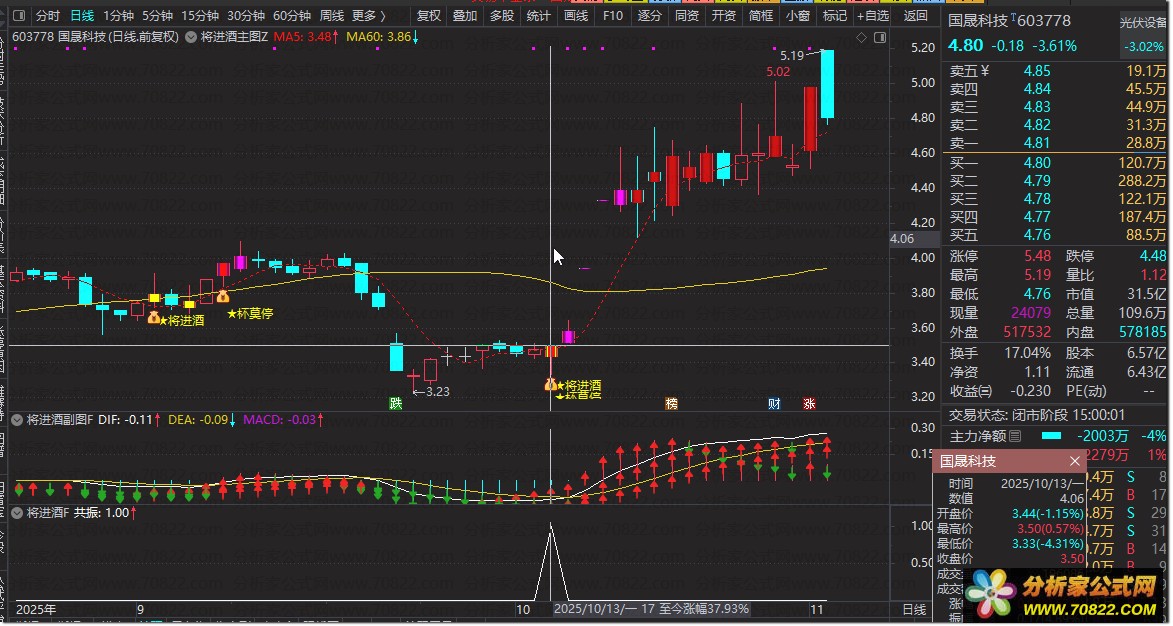
Task: Open 多股 multi-stock view
Action: 501,15
